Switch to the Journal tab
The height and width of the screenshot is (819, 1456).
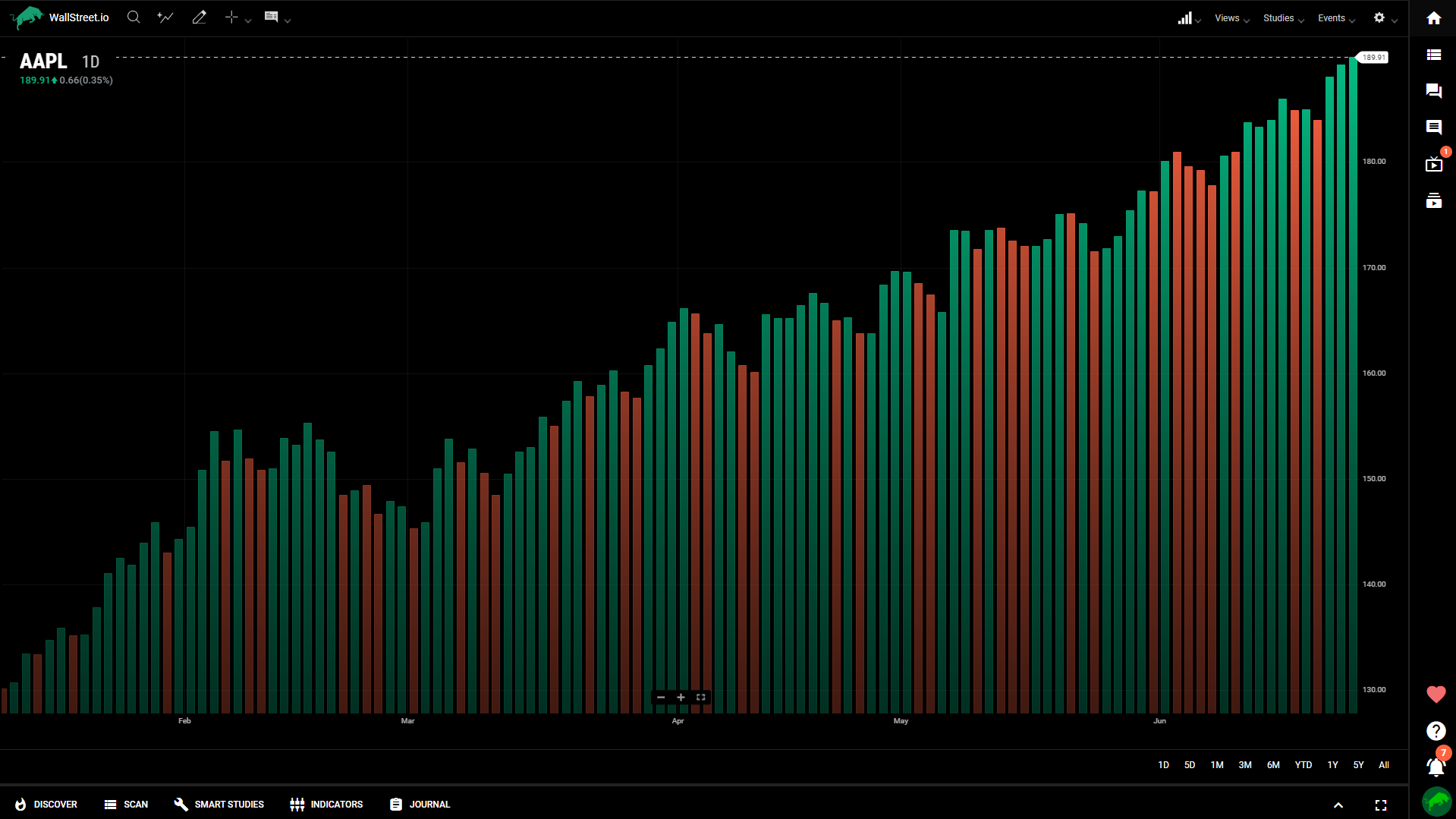click(x=420, y=805)
